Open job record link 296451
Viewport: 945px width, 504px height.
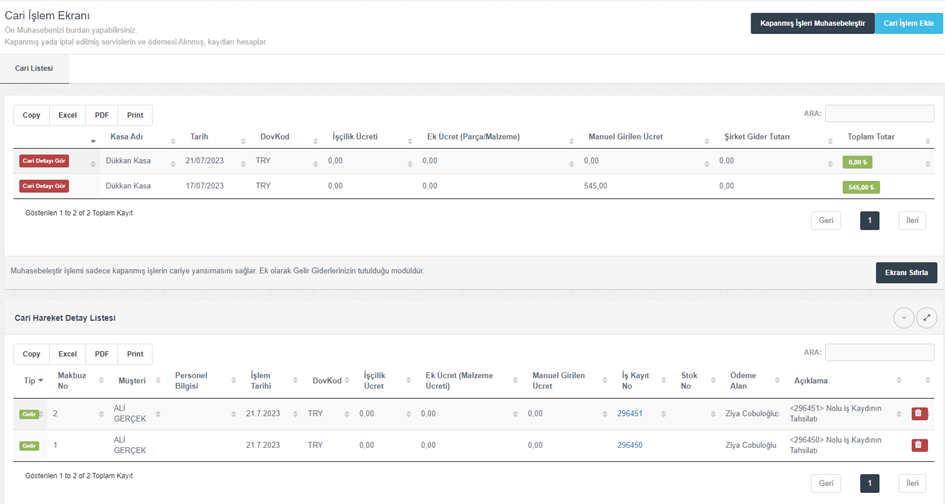coord(629,414)
